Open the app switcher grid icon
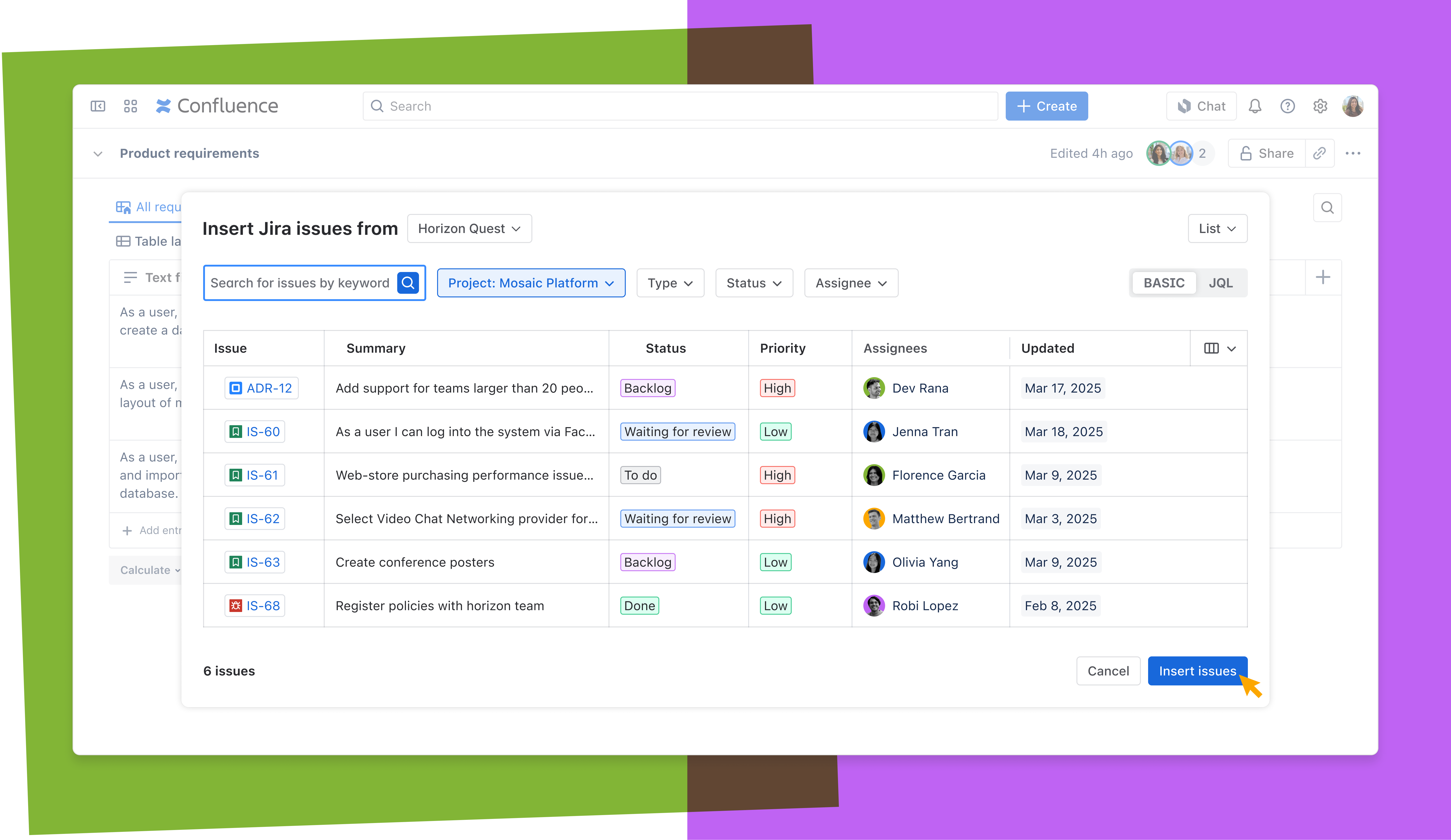The image size is (1451, 840). (x=131, y=106)
